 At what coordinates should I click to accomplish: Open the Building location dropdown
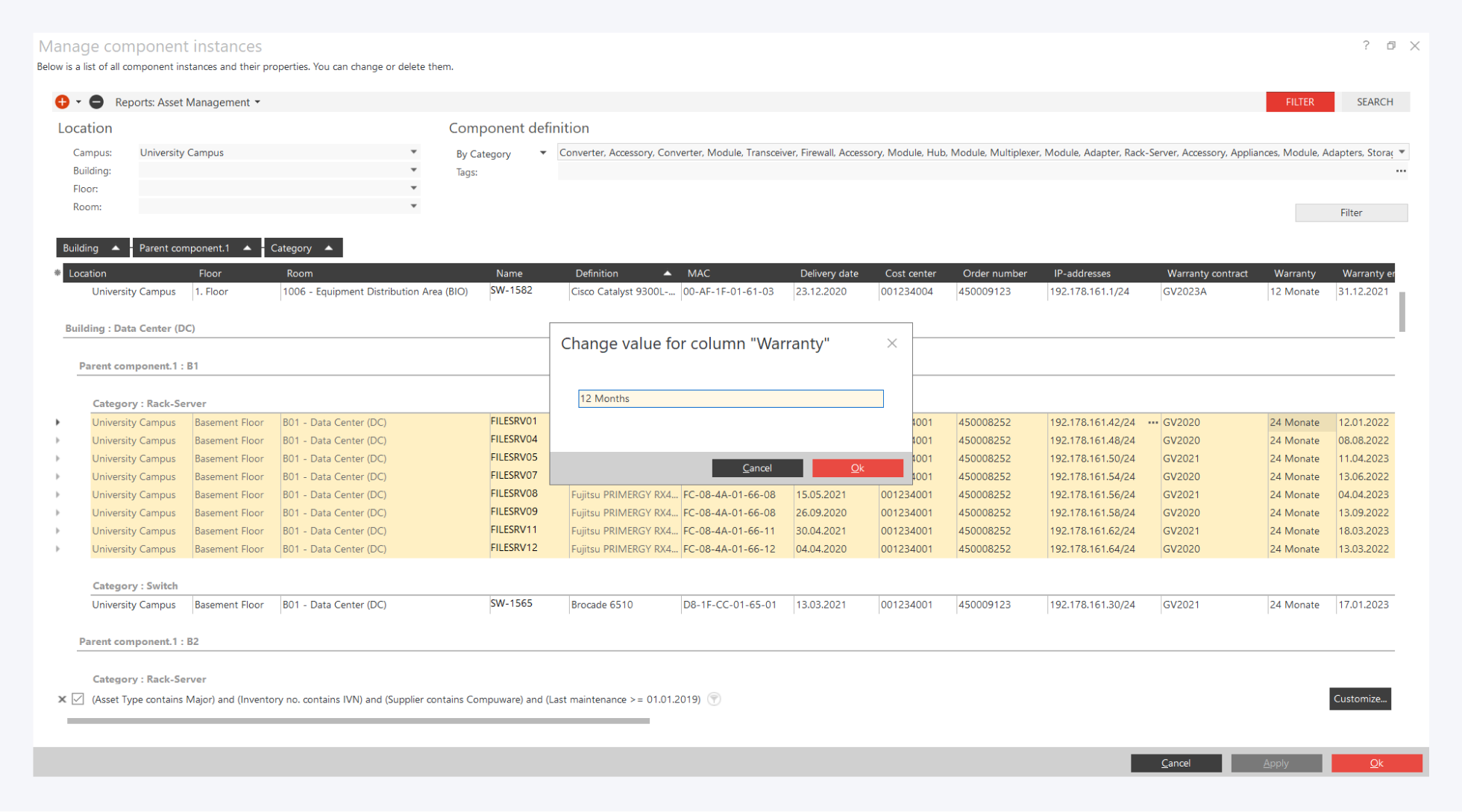[x=413, y=171]
